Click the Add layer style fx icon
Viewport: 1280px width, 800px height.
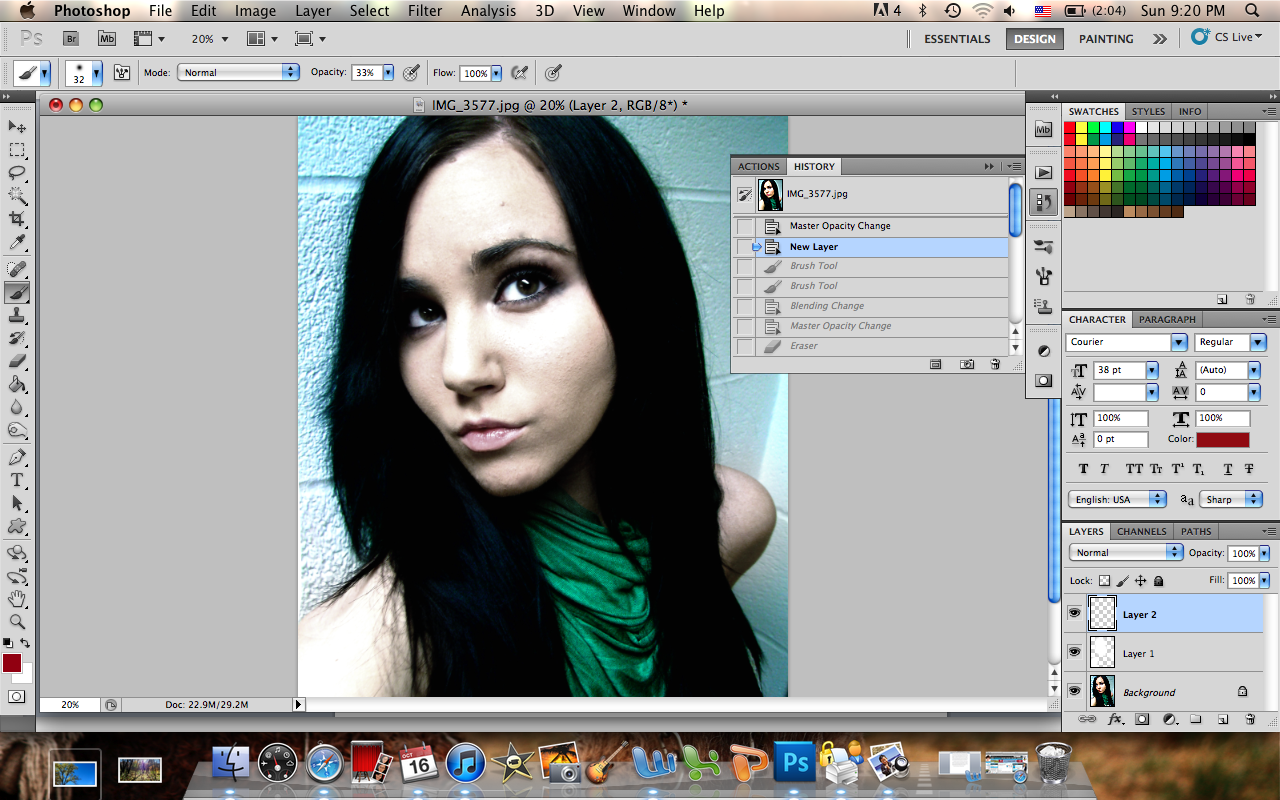1116,719
